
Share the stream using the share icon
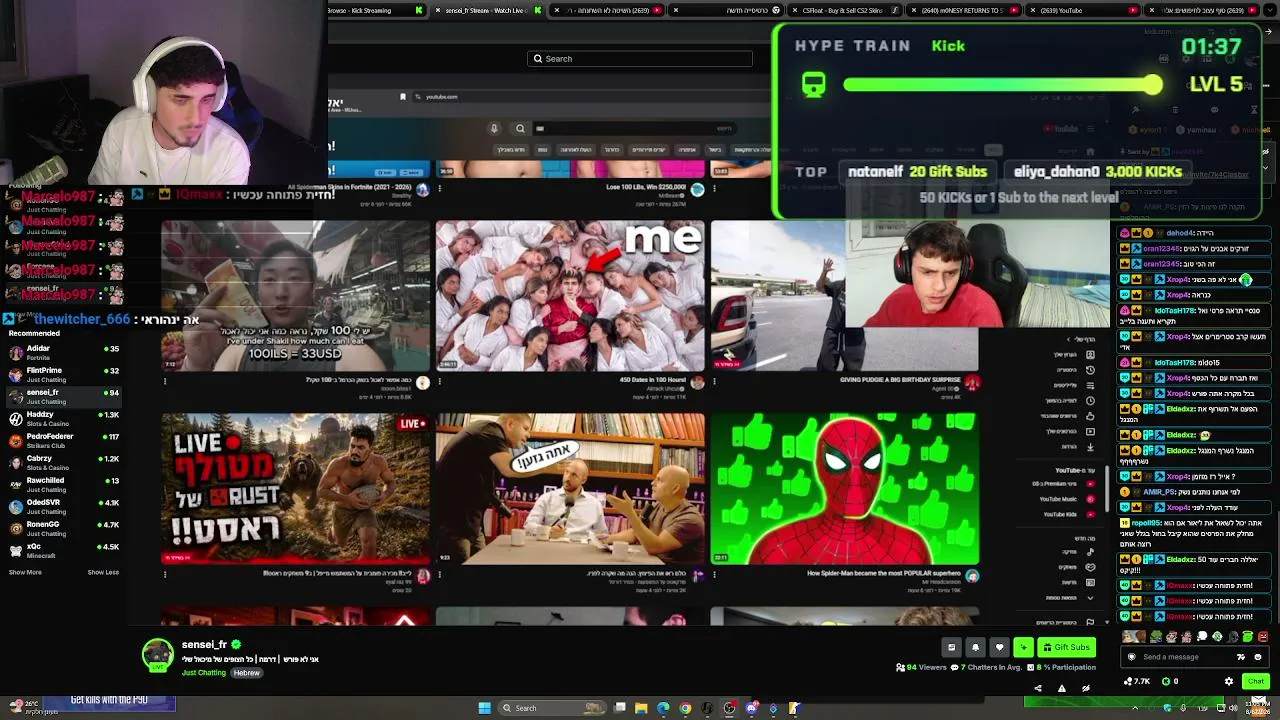click(x=1037, y=688)
